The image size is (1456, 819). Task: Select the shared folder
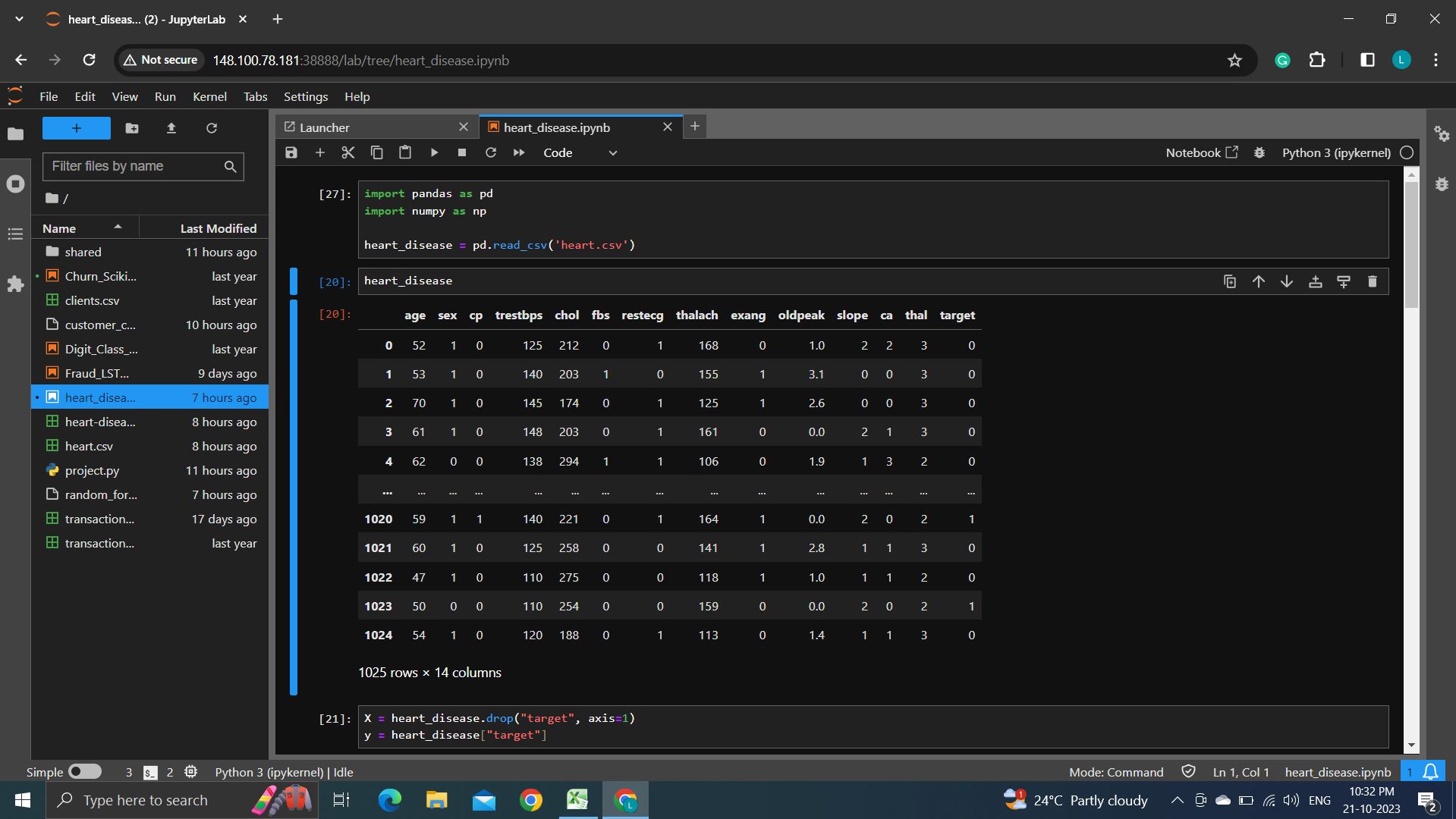click(x=149, y=252)
